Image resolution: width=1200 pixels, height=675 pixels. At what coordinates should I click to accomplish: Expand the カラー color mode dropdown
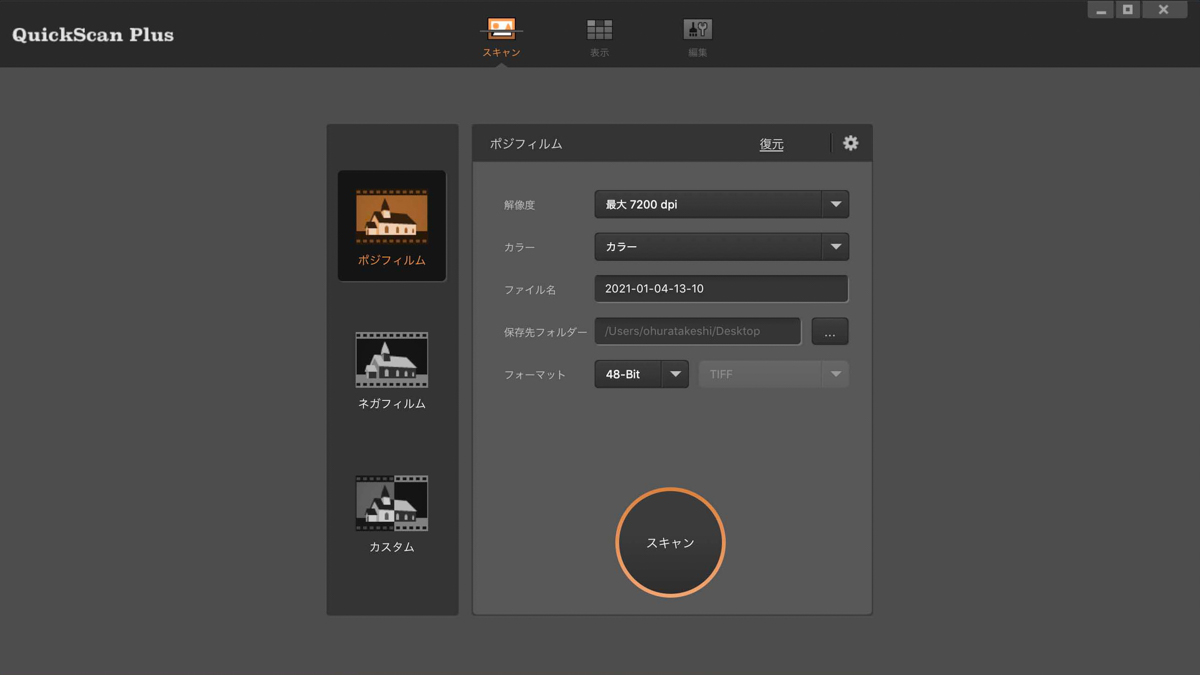[x=835, y=246]
